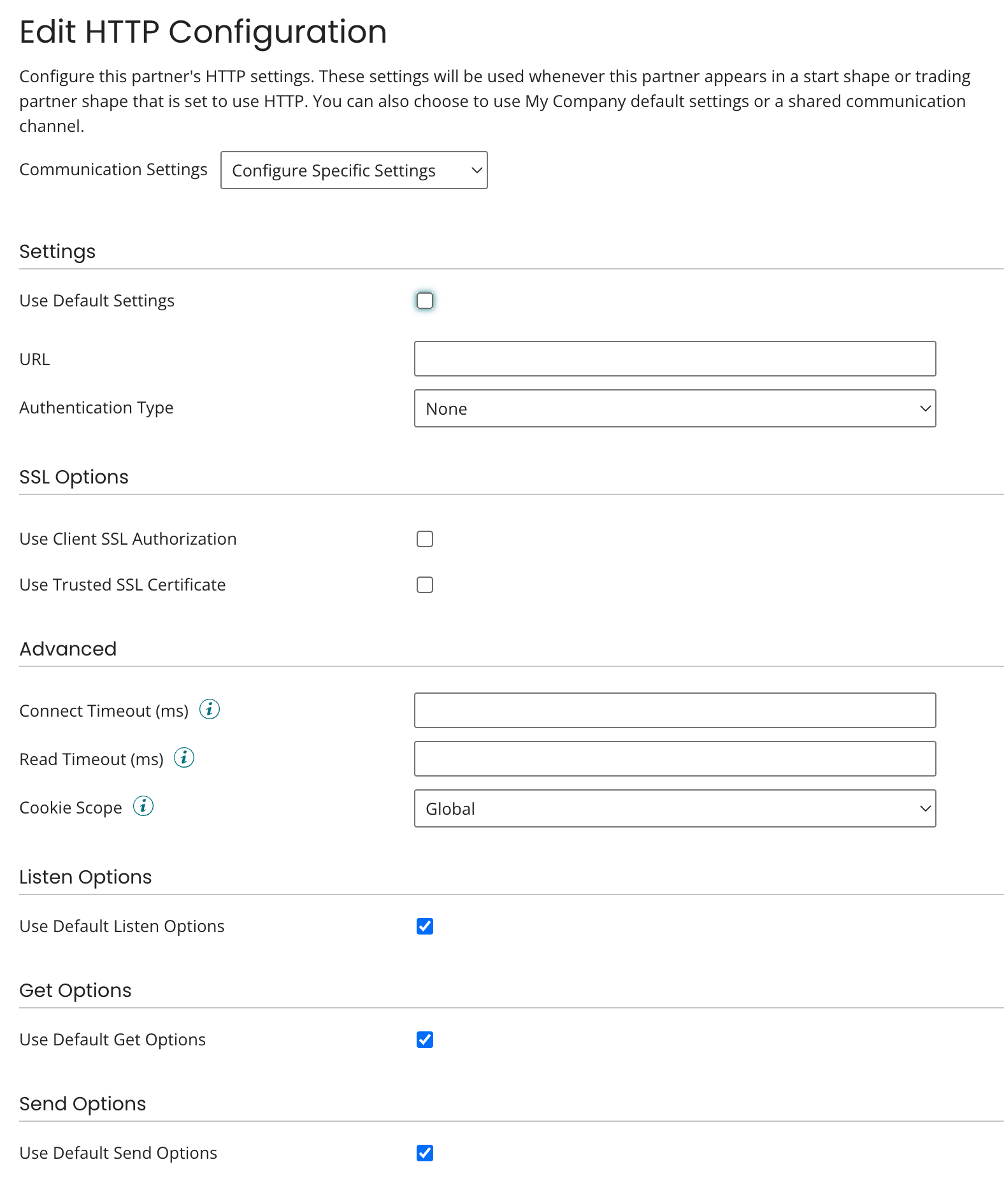Select the displayed value Global
The image size is (1004, 1204).
(449, 808)
